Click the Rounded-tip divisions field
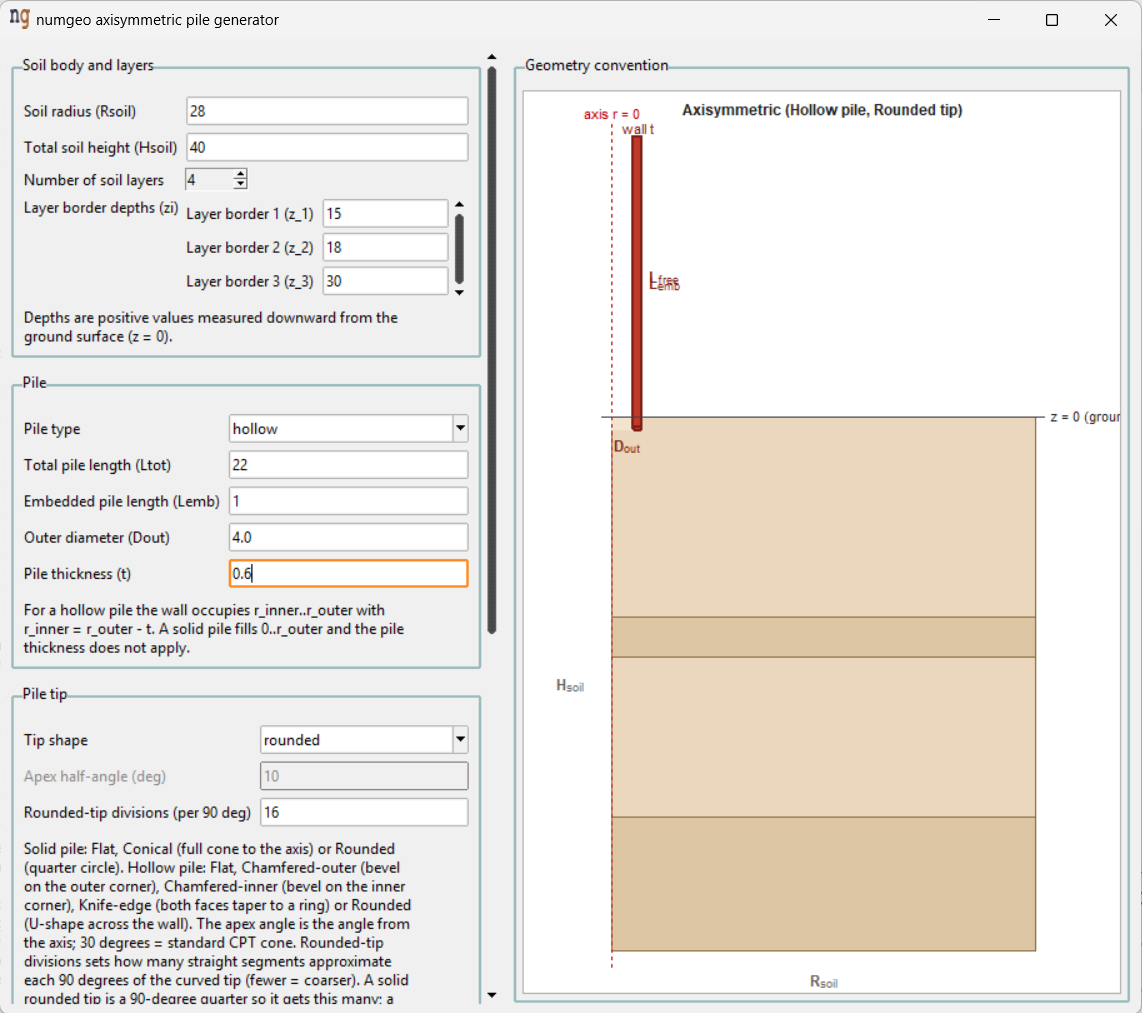The width and height of the screenshot is (1142, 1013). click(x=364, y=812)
